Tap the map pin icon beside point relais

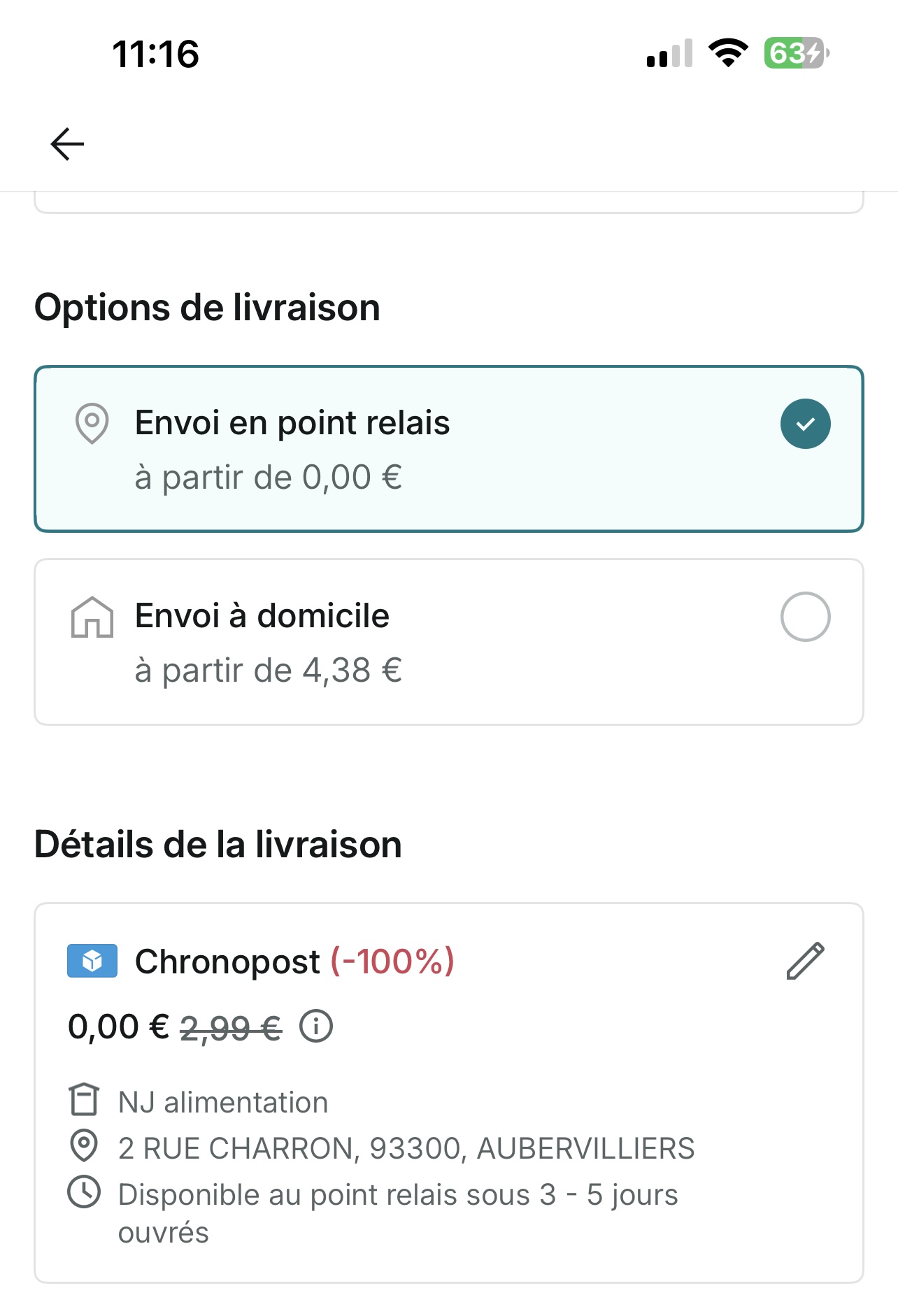tap(92, 424)
